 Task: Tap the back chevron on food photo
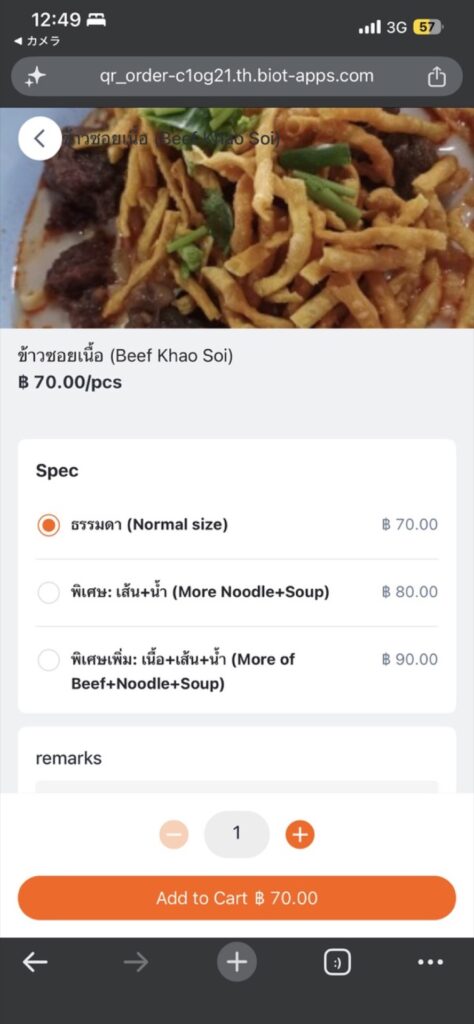40,138
